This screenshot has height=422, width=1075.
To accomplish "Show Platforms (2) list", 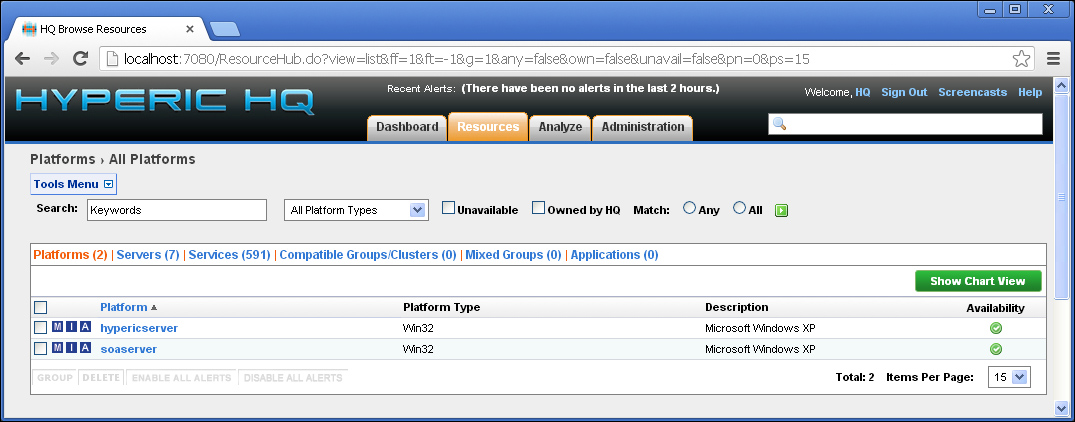I will pos(71,255).
